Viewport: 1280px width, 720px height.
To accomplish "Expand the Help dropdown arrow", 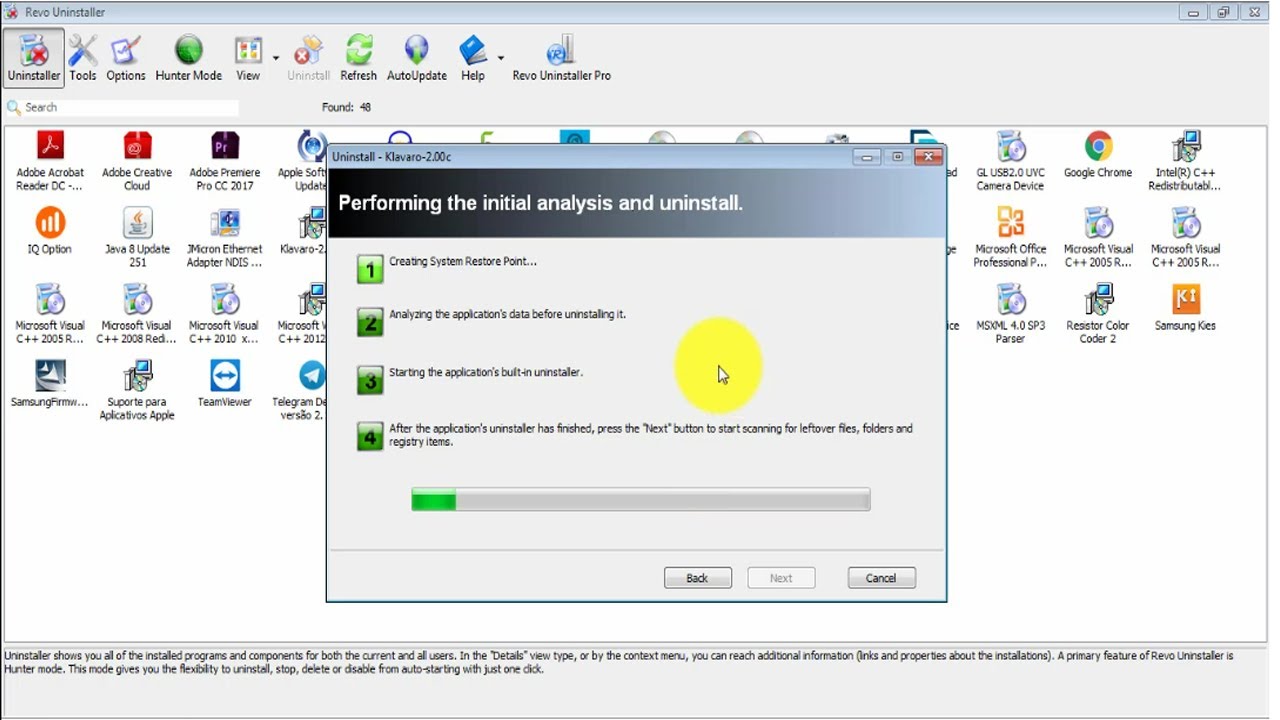I will (x=500, y=58).
